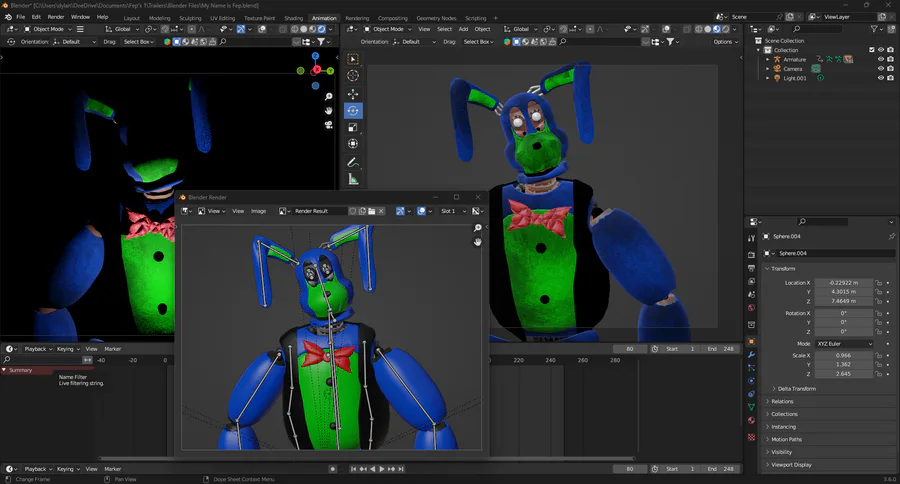Click the Location X value field

click(x=844, y=282)
